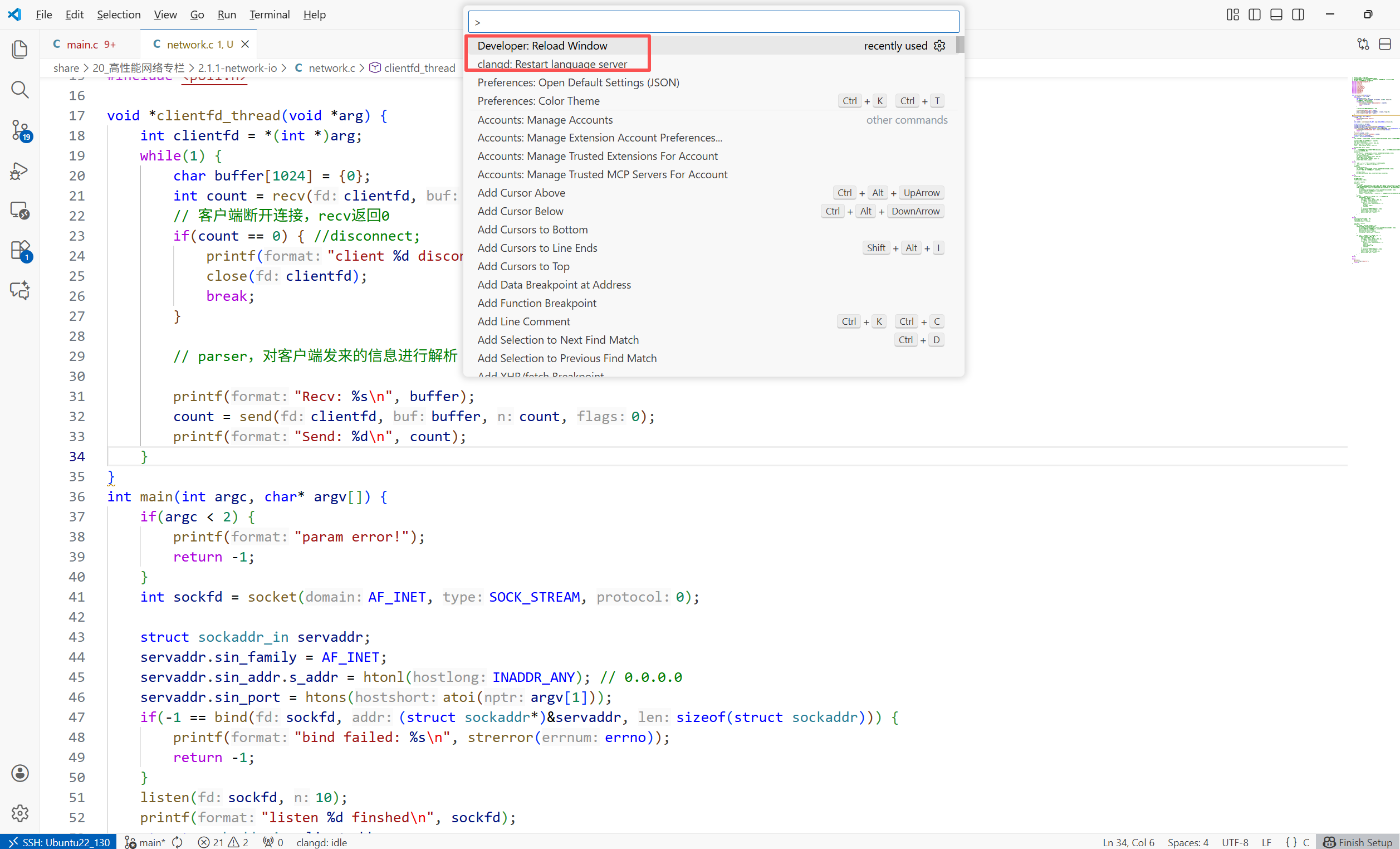Open the Terminal menu
This screenshot has height=849, width=1400.
(270, 15)
